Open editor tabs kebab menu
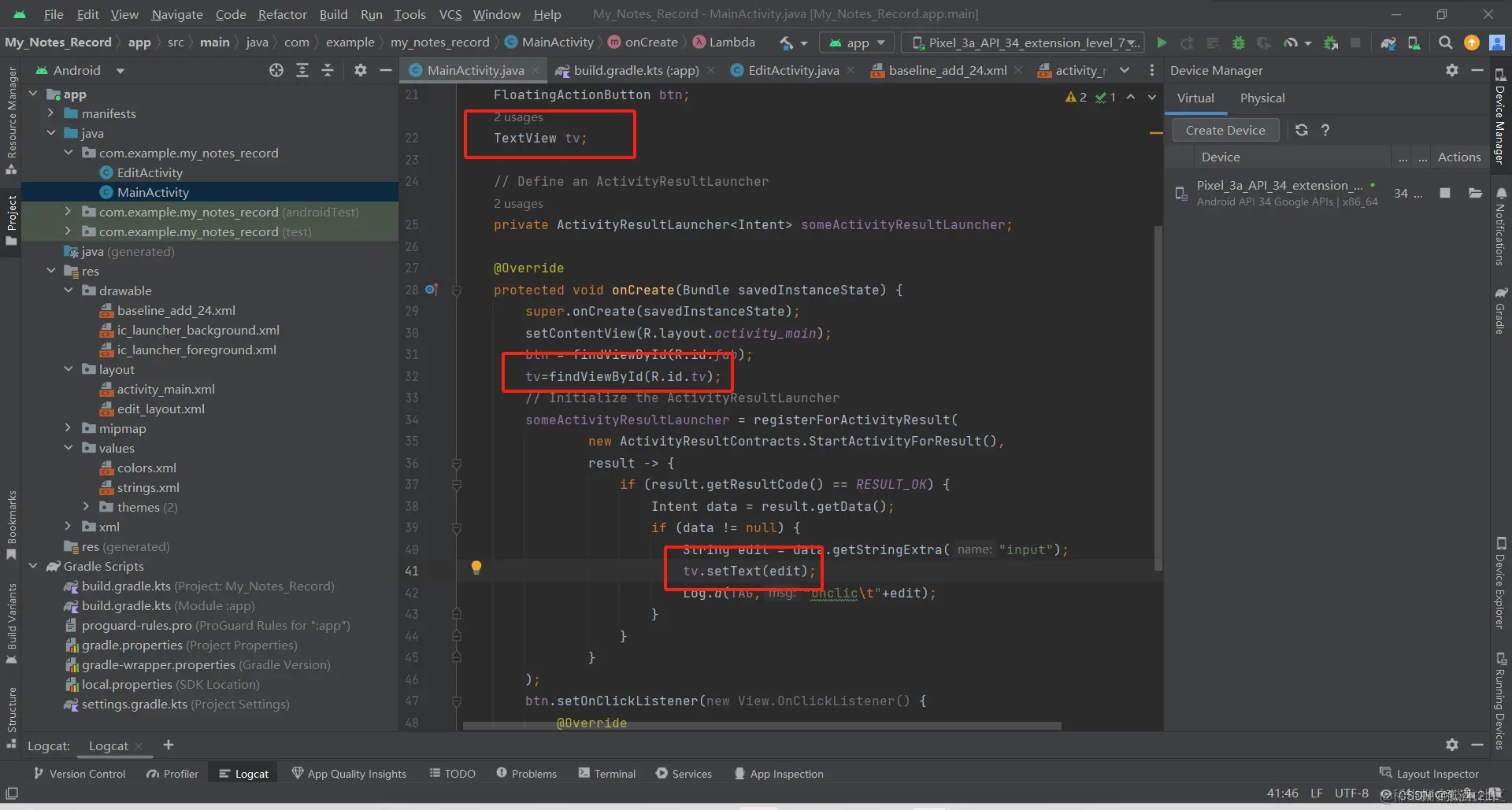 (1151, 70)
